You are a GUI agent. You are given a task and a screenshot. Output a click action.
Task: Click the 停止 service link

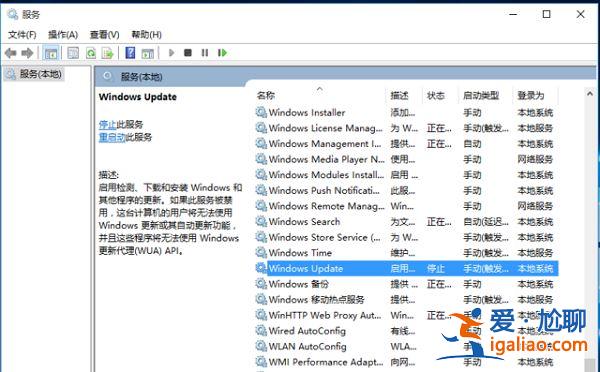tap(108, 124)
